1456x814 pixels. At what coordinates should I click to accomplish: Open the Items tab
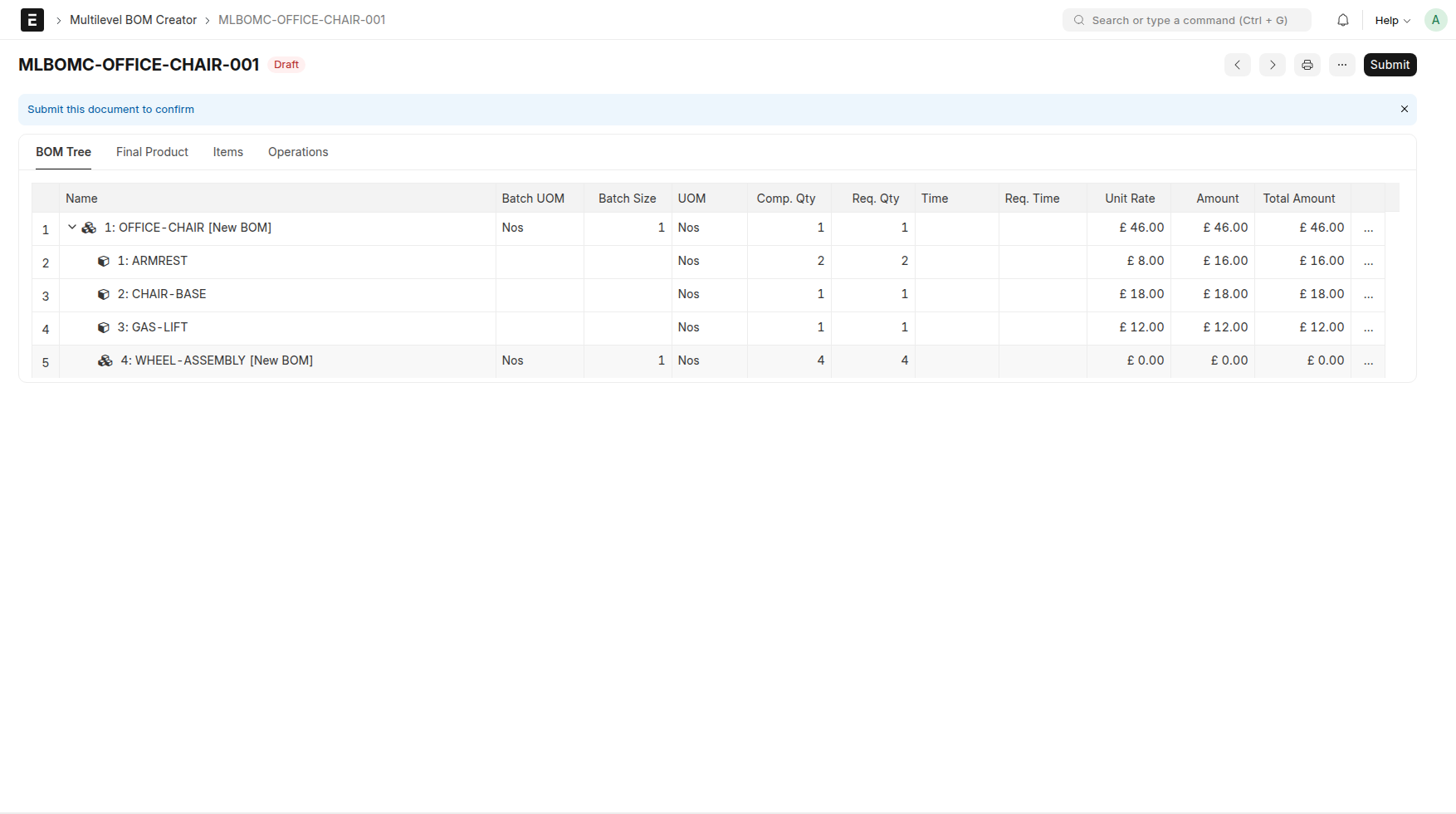[x=227, y=152]
